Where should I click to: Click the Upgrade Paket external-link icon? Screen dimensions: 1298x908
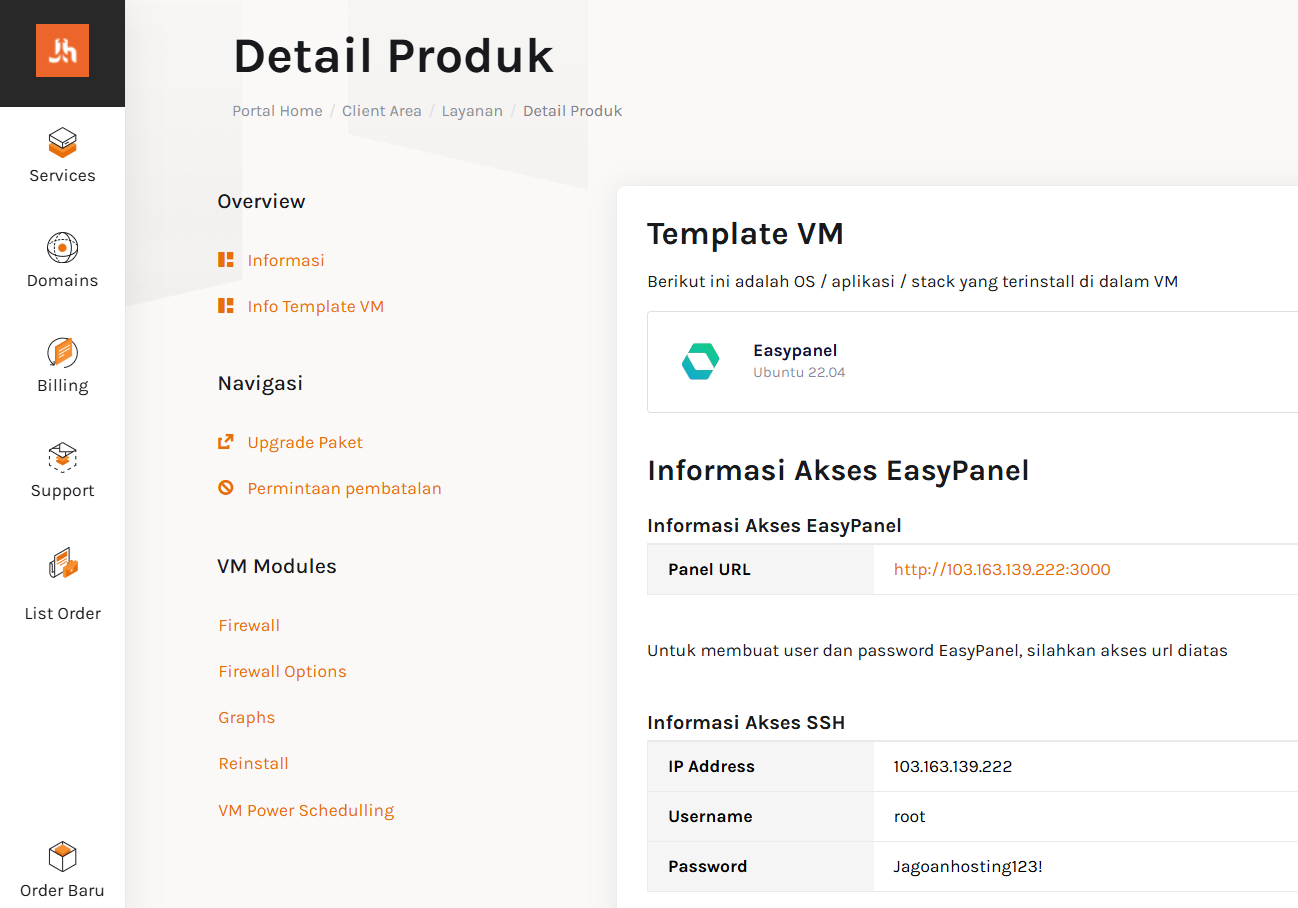coord(225,441)
